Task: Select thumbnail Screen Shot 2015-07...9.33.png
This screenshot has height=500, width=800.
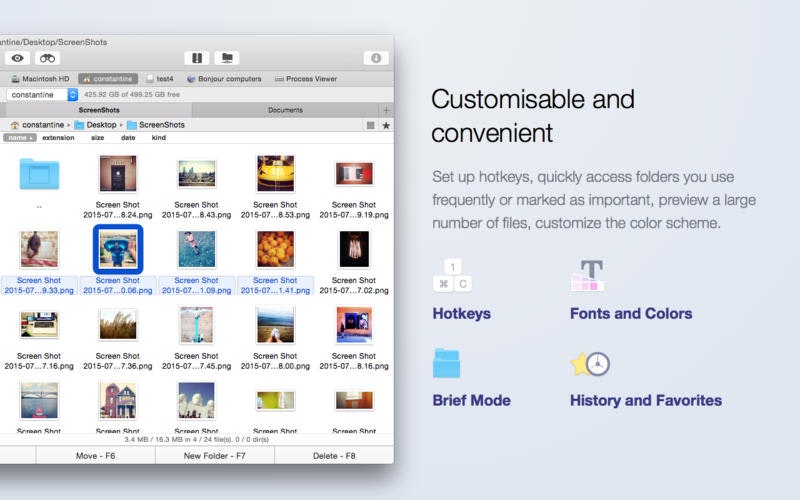Action: coord(39,249)
